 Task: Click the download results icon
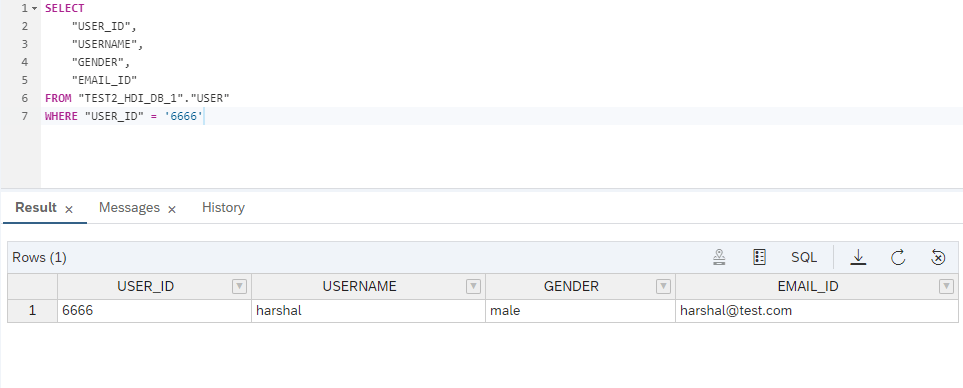coord(858,257)
